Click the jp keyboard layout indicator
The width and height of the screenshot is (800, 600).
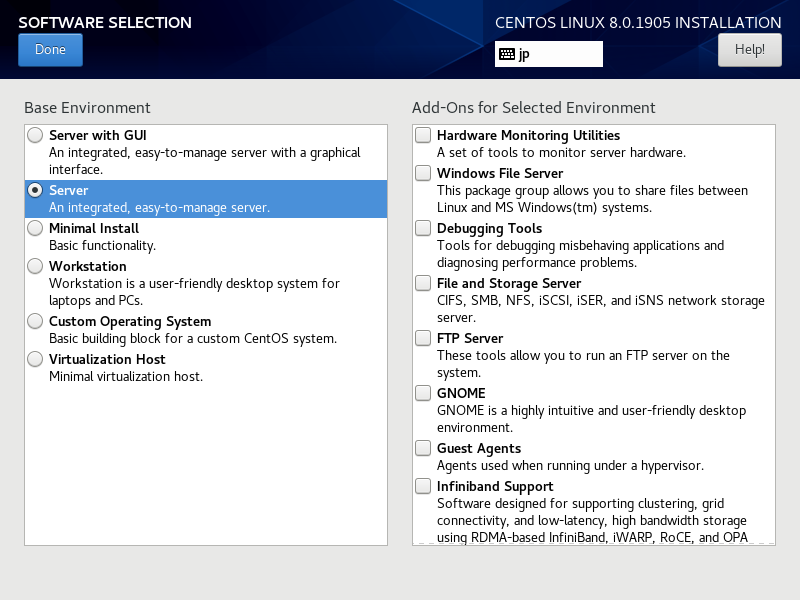(548, 54)
